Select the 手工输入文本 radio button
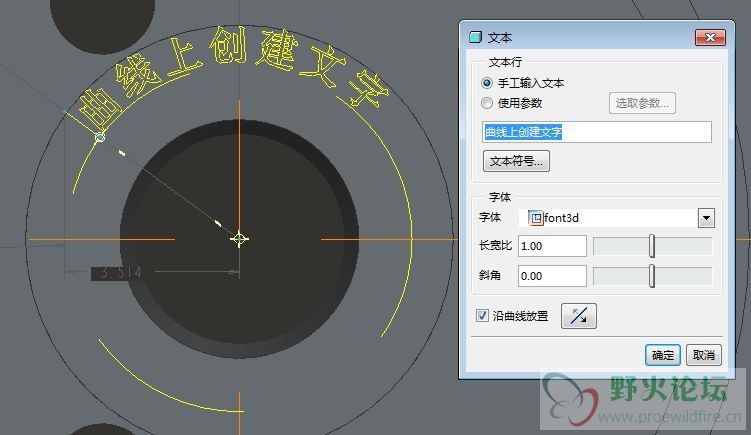The height and width of the screenshot is (435, 751). pos(487,83)
